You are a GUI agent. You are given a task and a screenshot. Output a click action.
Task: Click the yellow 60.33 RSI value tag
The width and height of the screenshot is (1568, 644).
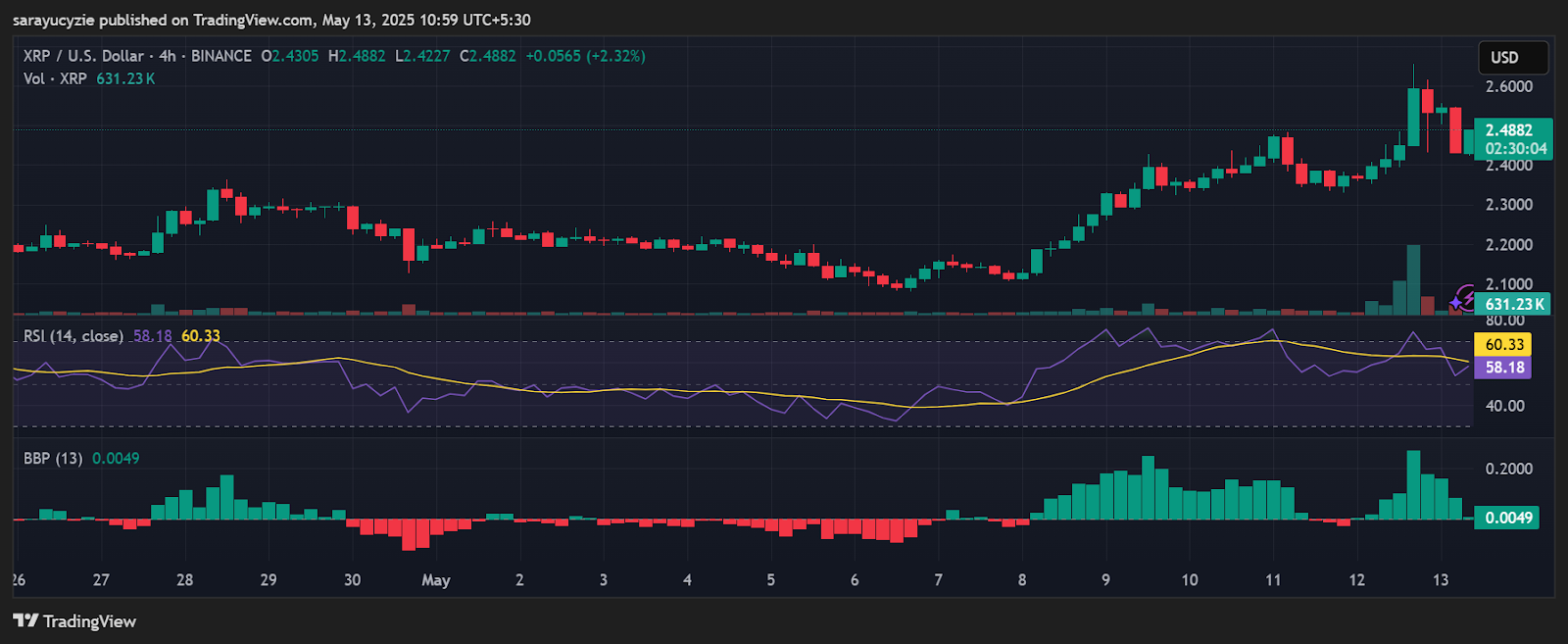1503,345
